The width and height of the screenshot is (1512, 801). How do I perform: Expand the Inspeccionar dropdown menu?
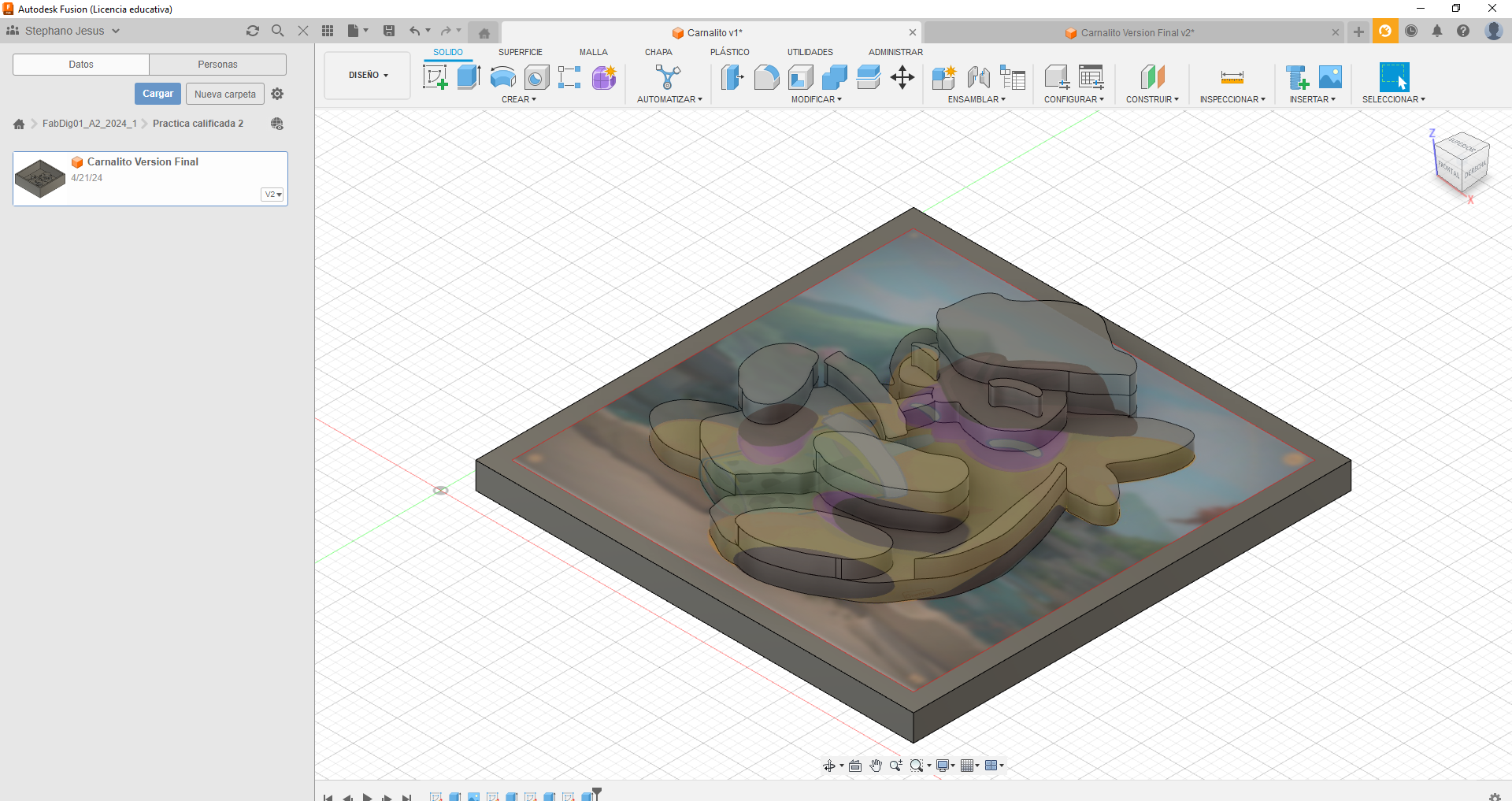click(1232, 99)
